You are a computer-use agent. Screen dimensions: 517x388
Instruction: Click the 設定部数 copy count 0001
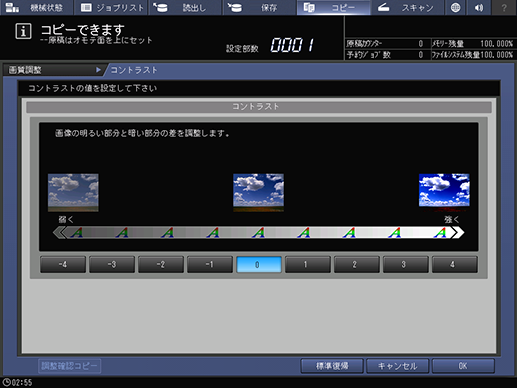(292, 45)
